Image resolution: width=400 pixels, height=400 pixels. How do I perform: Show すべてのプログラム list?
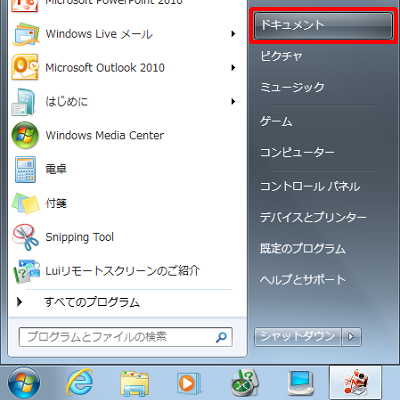[92, 302]
